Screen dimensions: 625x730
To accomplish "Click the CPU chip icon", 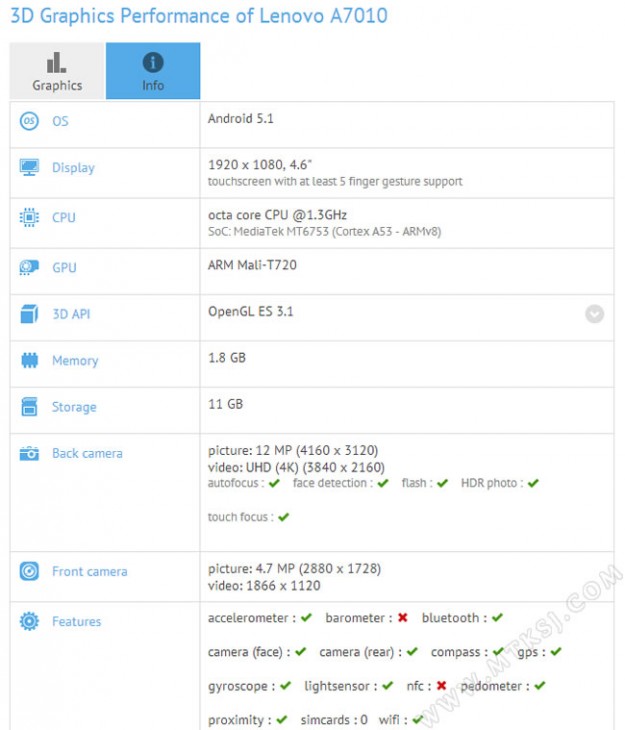I will click(29, 217).
